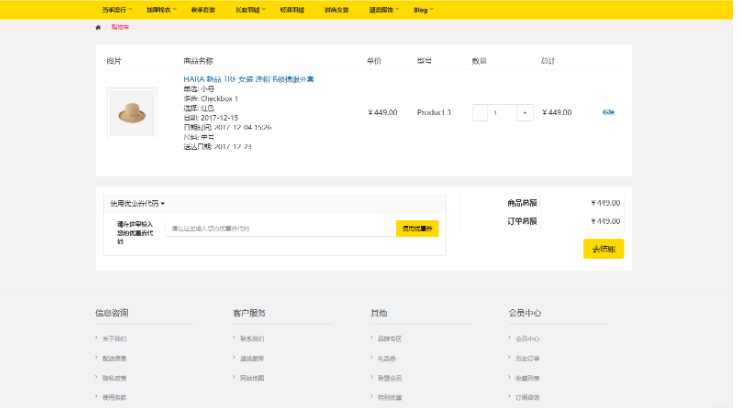741x411 pixels.
Task: Open the 联系我们 footer link
Action: [252, 339]
